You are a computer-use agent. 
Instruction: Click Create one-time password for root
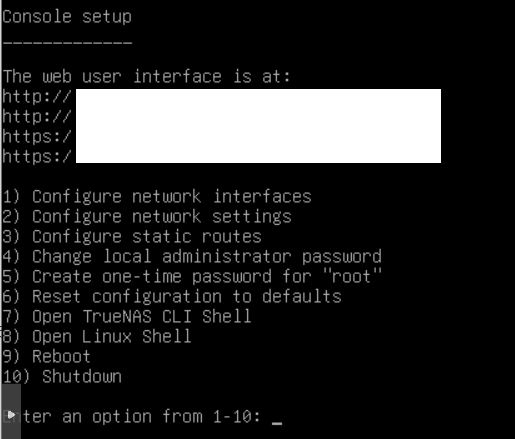[192, 276]
